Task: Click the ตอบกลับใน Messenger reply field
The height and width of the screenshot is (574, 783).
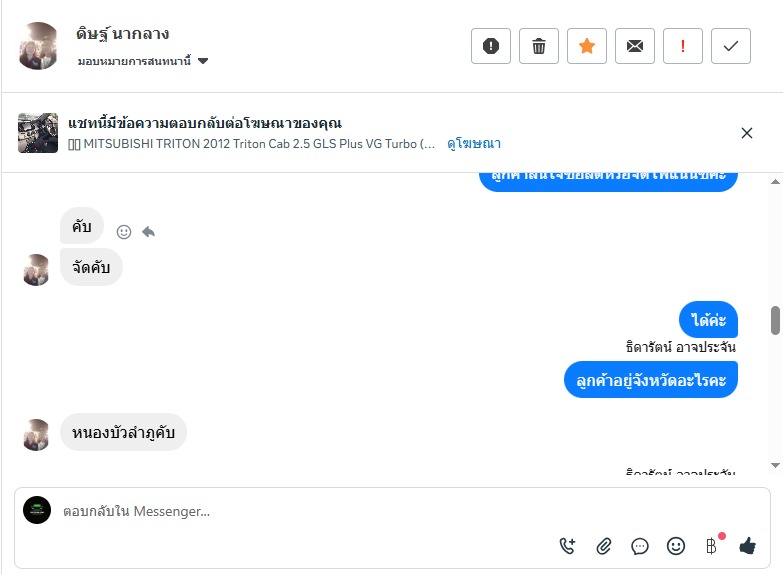Action: (300, 511)
